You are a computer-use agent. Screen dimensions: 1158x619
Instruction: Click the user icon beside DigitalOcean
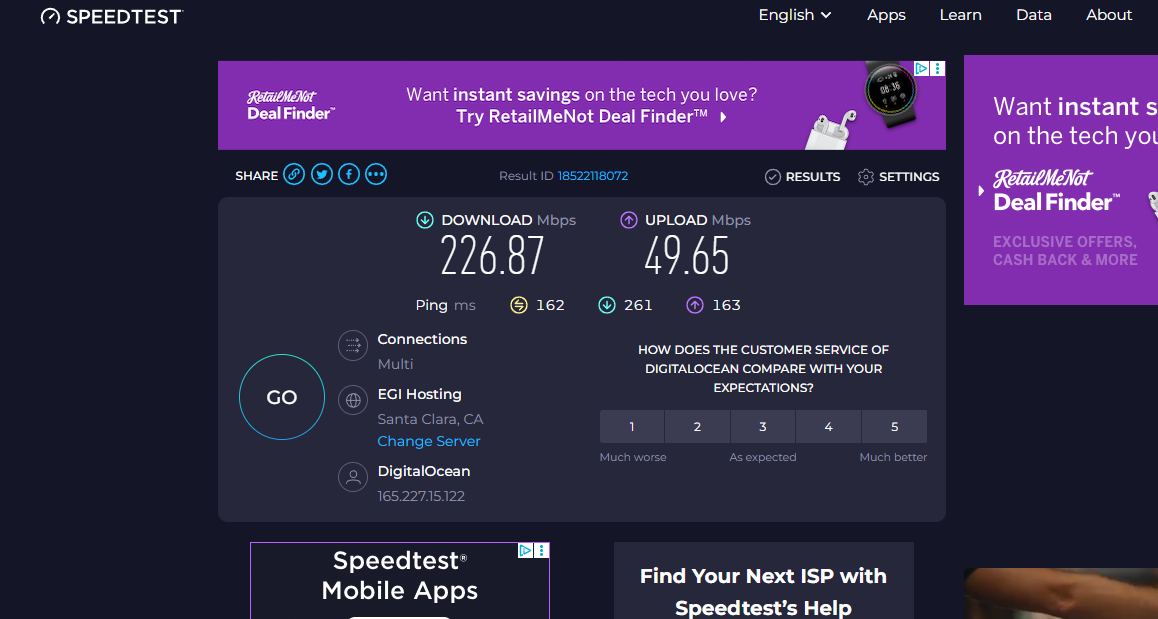pyautogui.click(x=353, y=477)
